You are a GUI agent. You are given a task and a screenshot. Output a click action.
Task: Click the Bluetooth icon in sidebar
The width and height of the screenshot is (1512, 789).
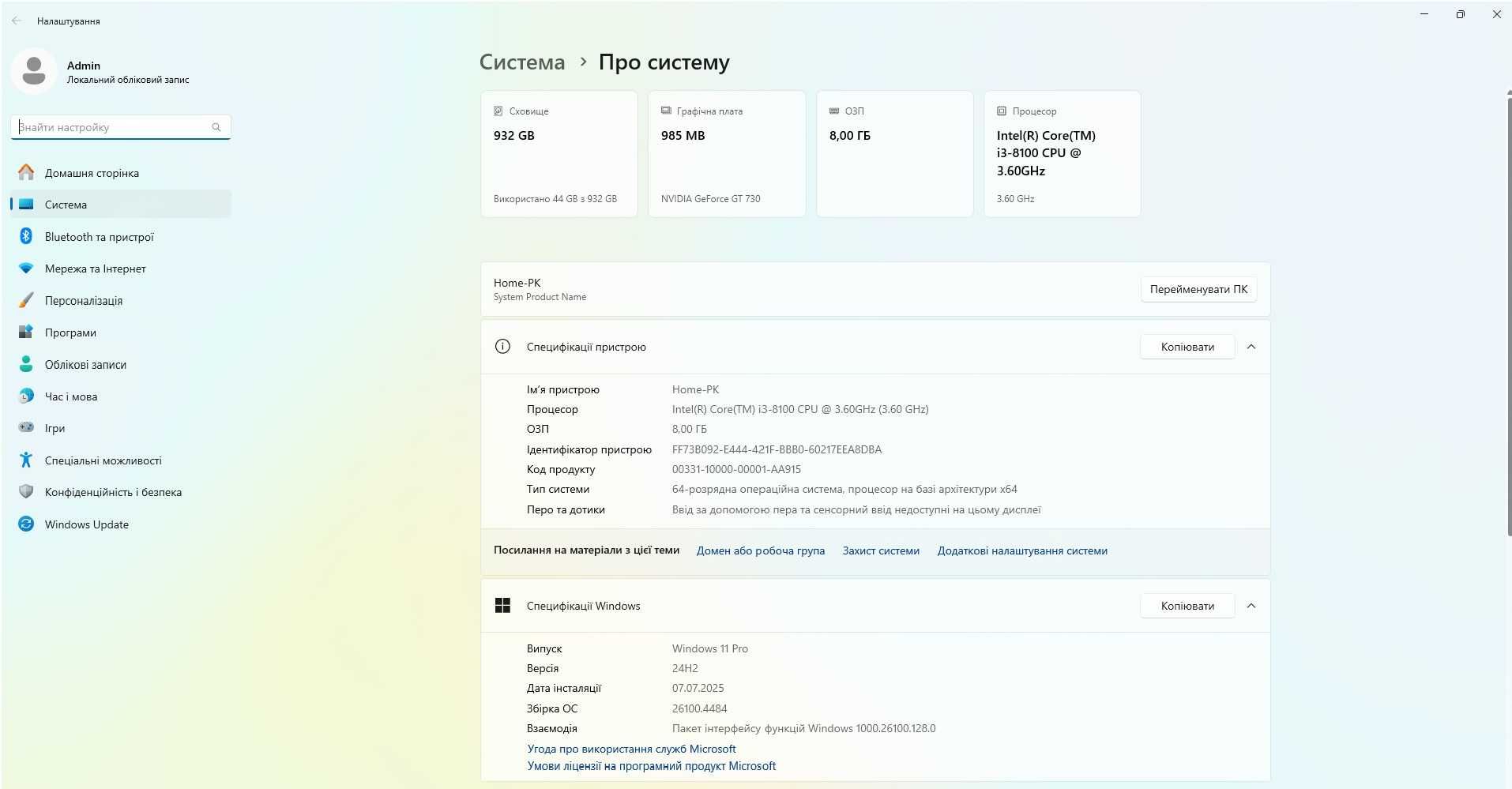(26, 236)
